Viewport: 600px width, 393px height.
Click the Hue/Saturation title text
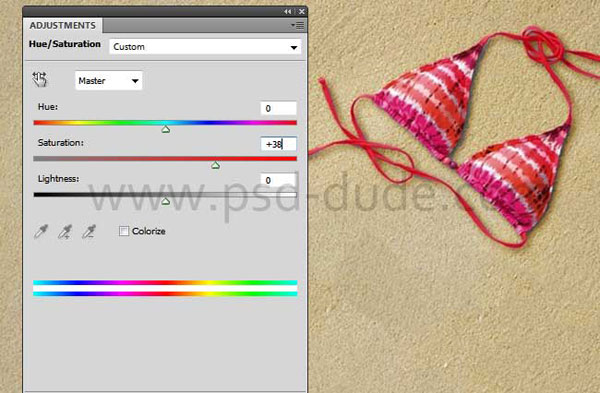[x=65, y=44]
